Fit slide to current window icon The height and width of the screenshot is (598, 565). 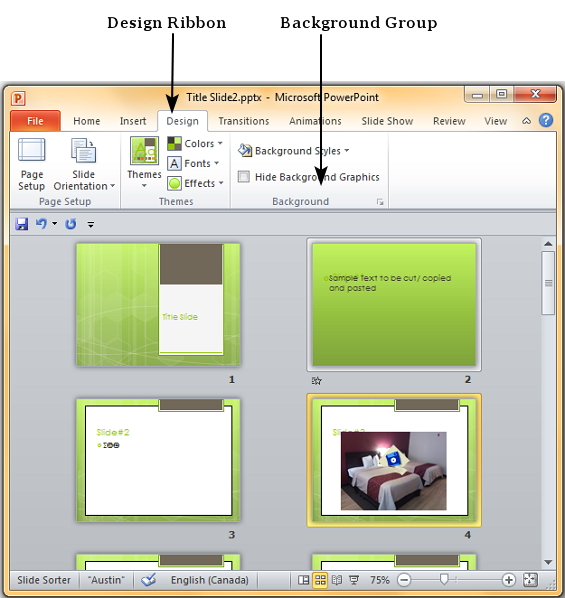(530, 580)
